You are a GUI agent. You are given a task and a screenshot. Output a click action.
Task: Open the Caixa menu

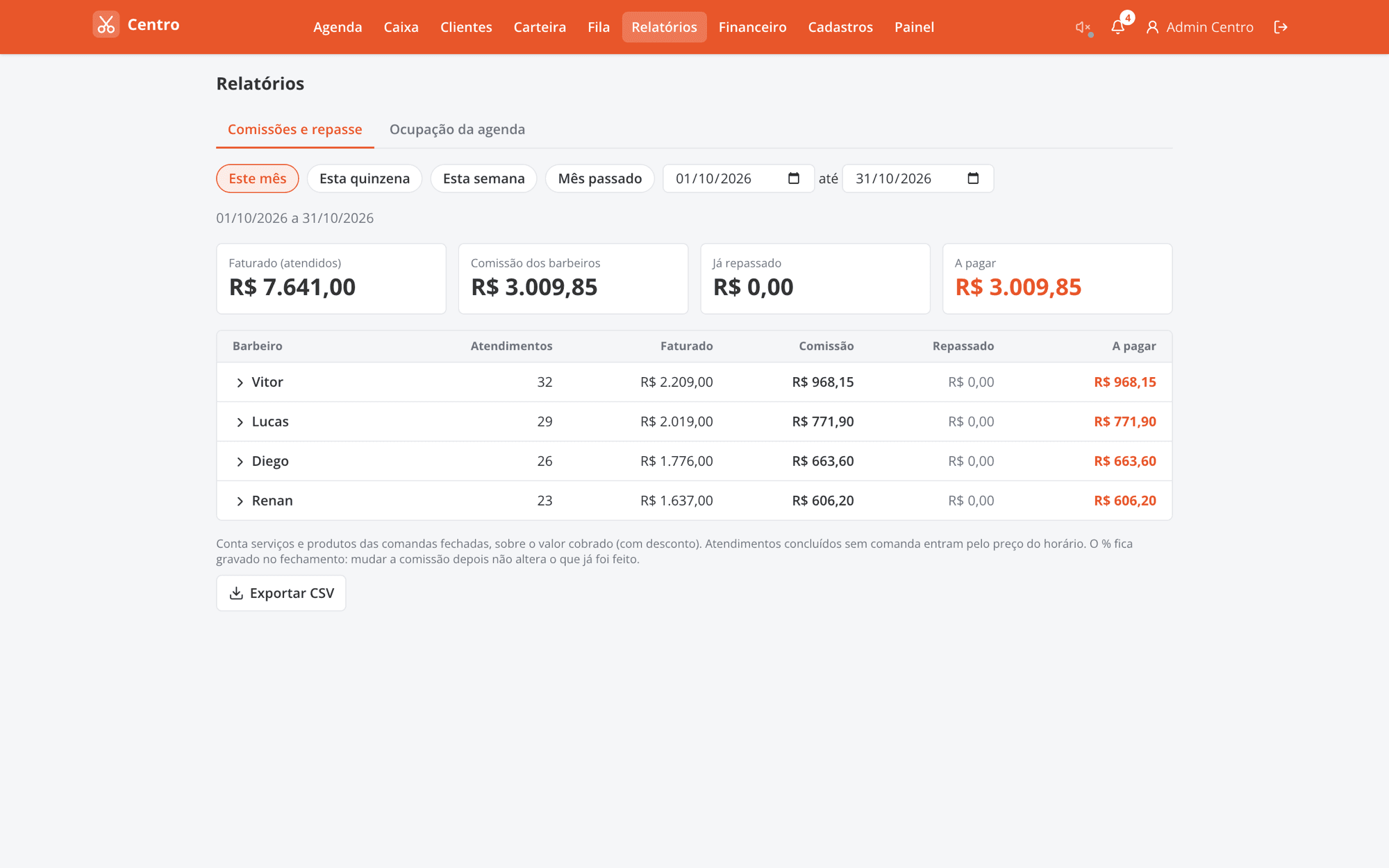tap(401, 27)
